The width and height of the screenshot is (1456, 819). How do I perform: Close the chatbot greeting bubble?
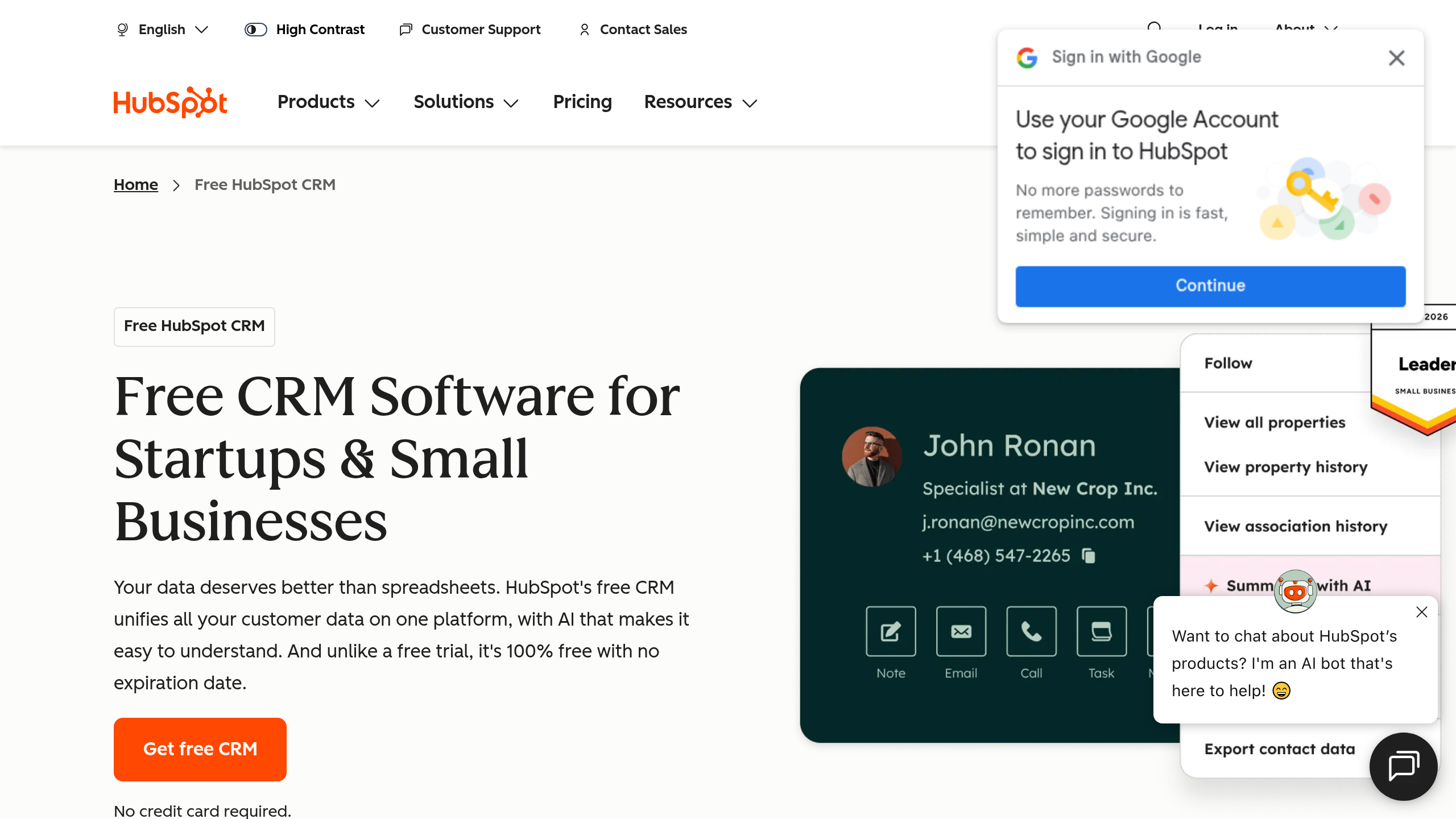1422,612
